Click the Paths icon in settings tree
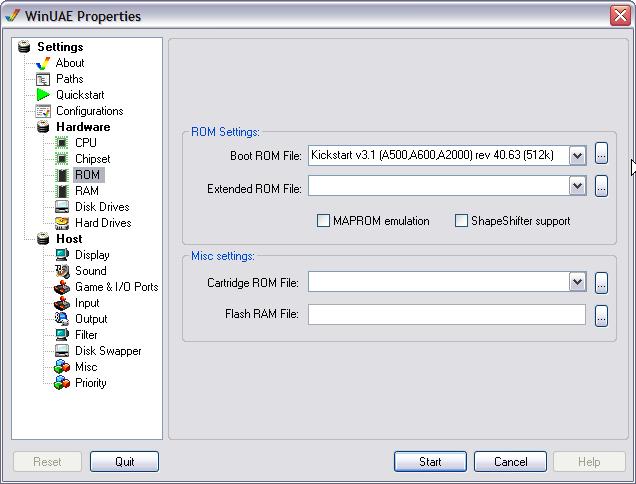 43,79
